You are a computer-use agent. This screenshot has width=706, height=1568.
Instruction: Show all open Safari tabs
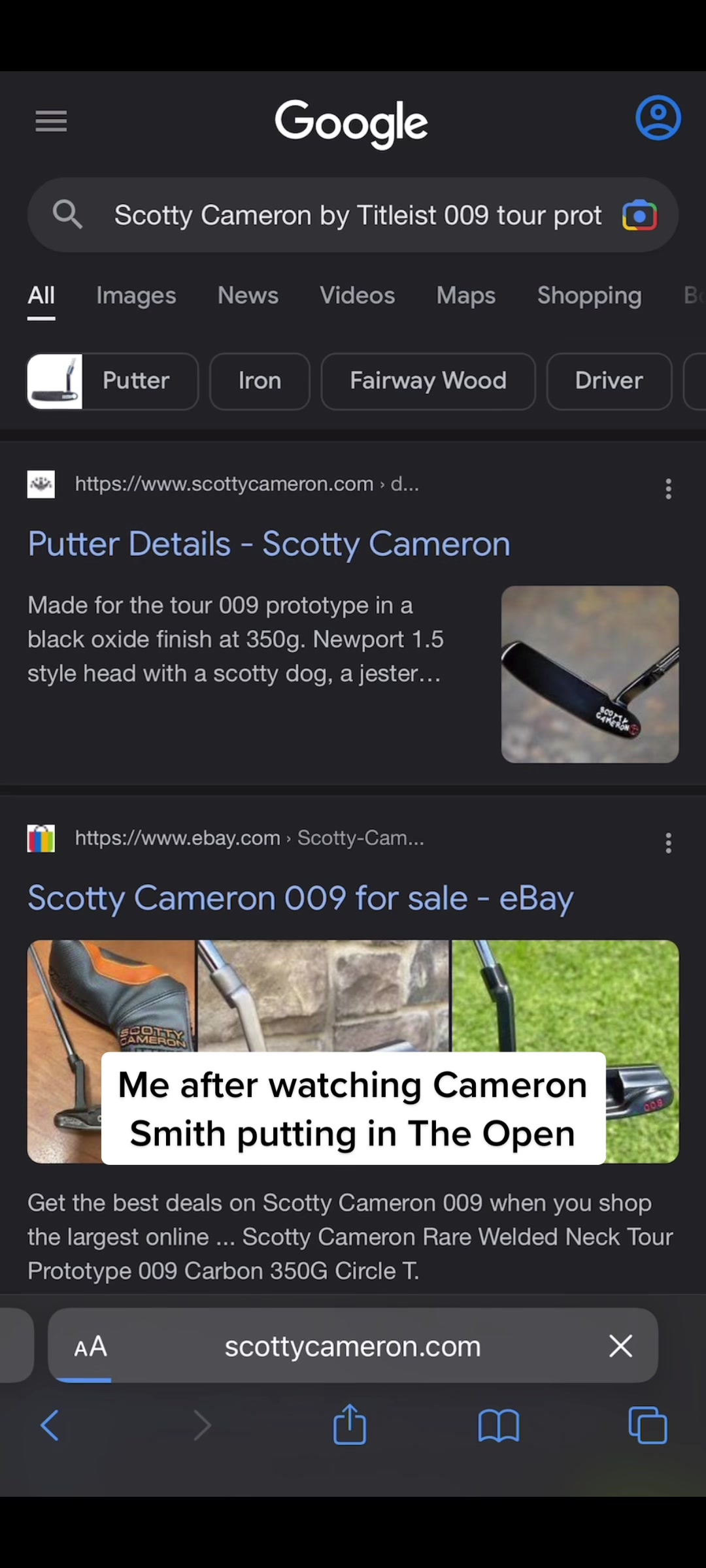(x=647, y=1425)
